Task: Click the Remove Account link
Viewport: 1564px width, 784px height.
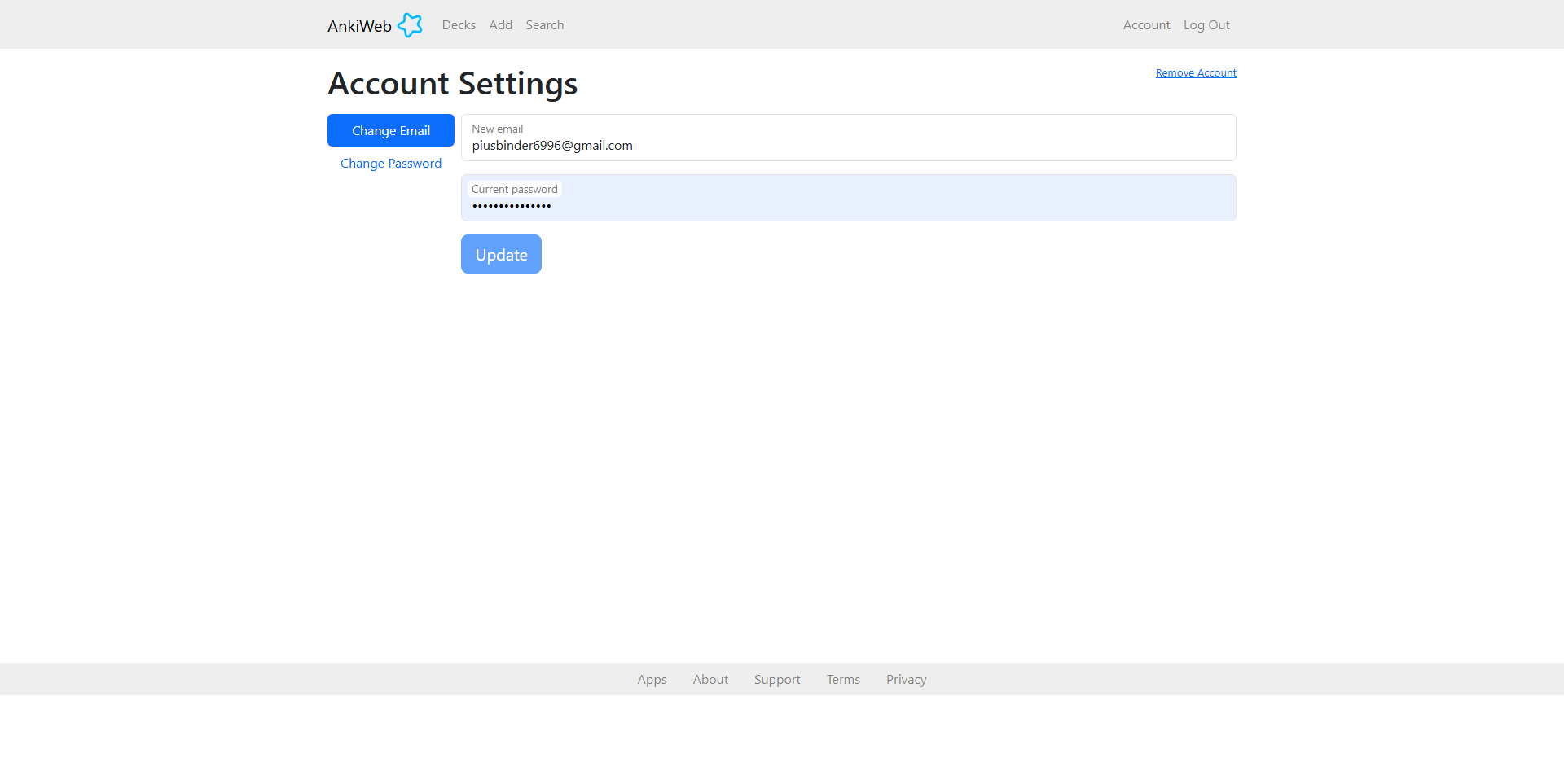Action: pyautogui.click(x=1195, y=73)
